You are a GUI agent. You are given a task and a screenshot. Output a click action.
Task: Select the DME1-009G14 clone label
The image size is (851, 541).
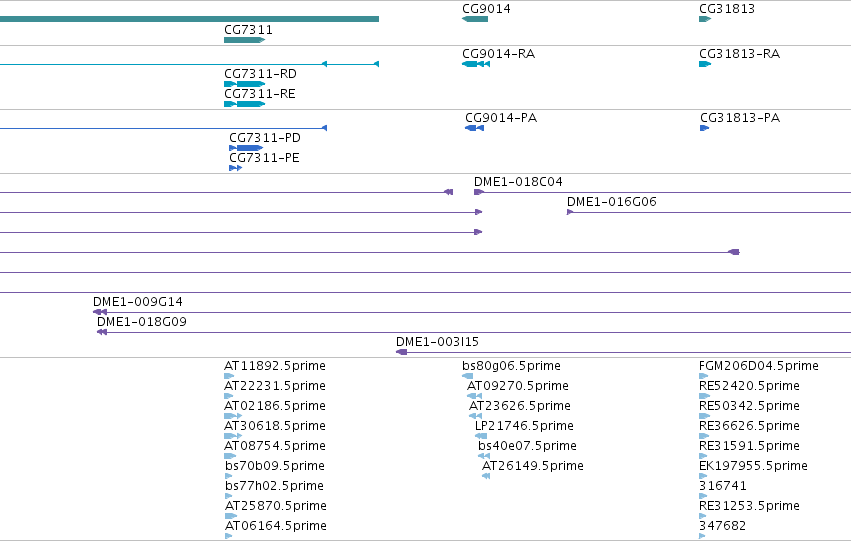click(x=138, y=302)
